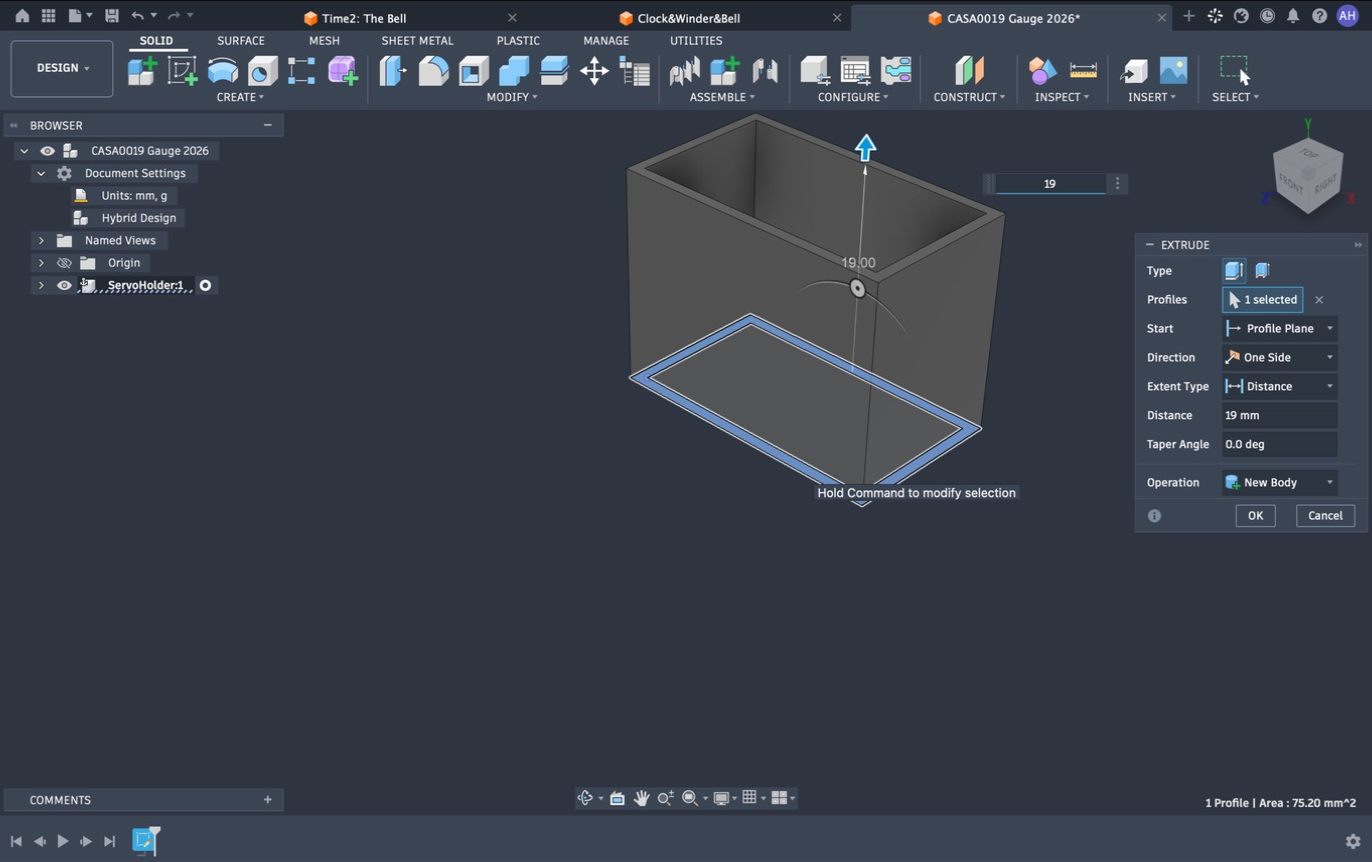This screenshot has height=862, width=1372.
Task: Open the Extent Type Distance dropdown
Action: pos(1280,386)
